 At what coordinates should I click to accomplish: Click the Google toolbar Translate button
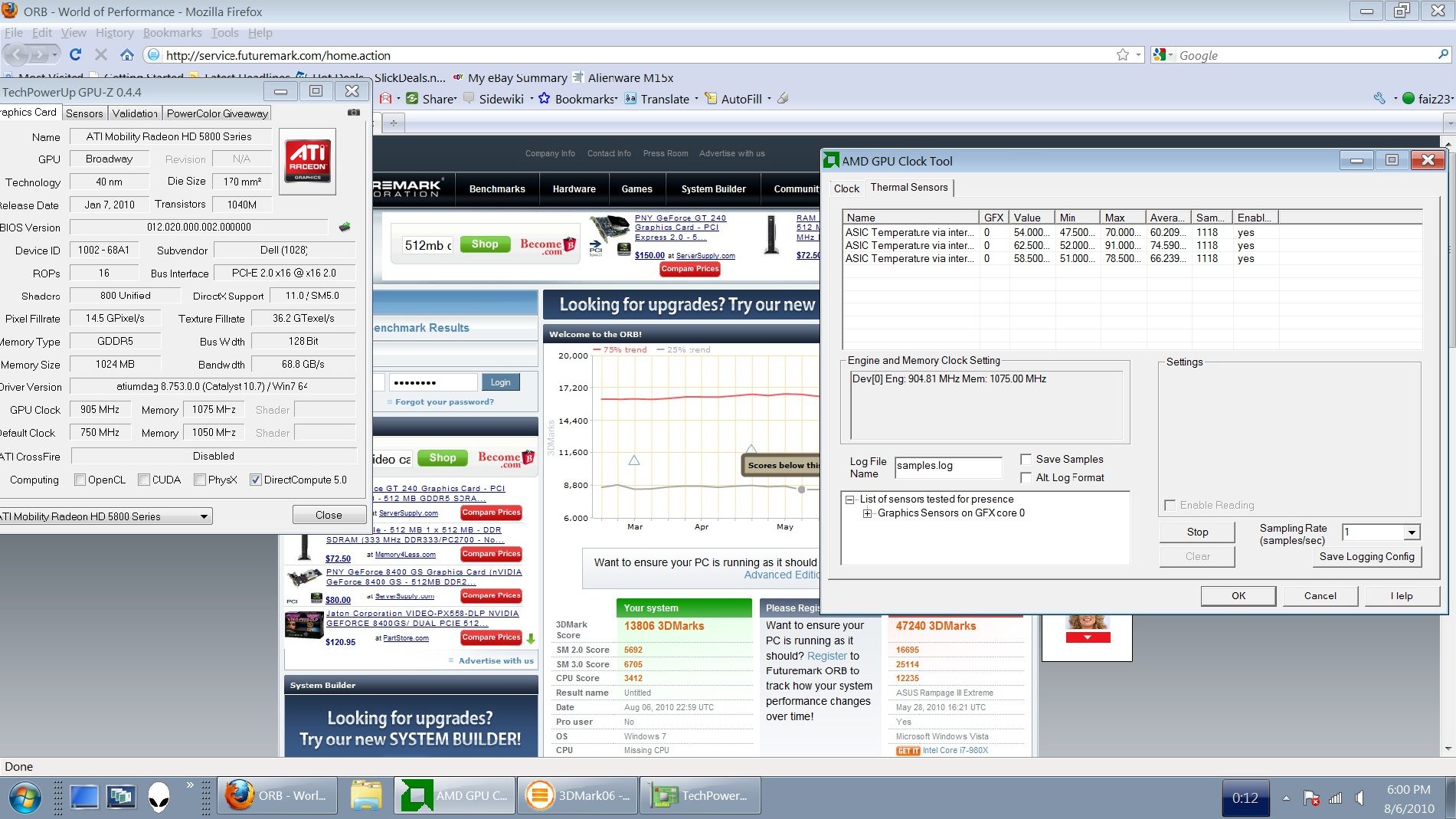click(656, 99)
